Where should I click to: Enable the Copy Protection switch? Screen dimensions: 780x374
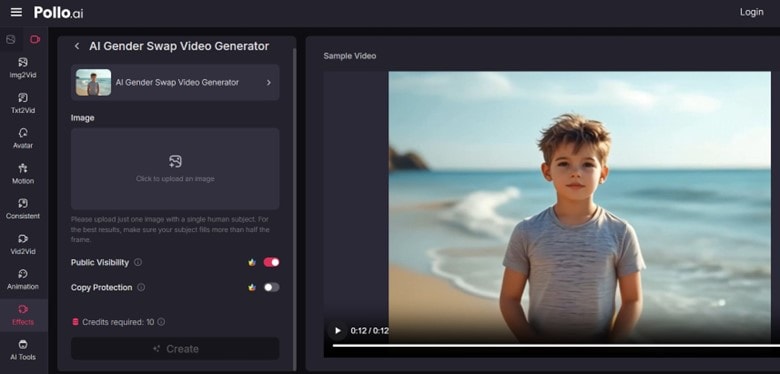[271, 287]
